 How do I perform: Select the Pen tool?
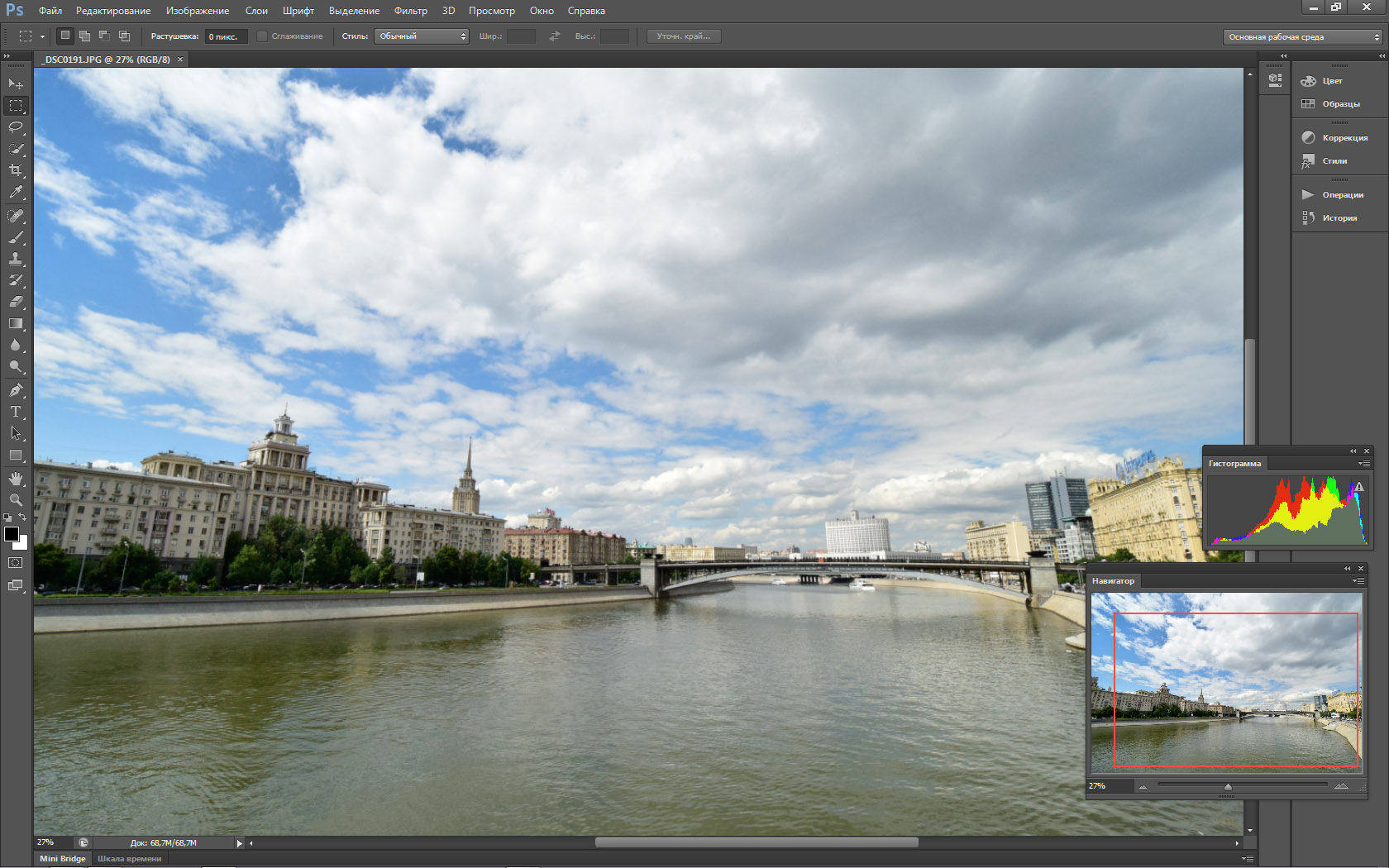[16, 390]
